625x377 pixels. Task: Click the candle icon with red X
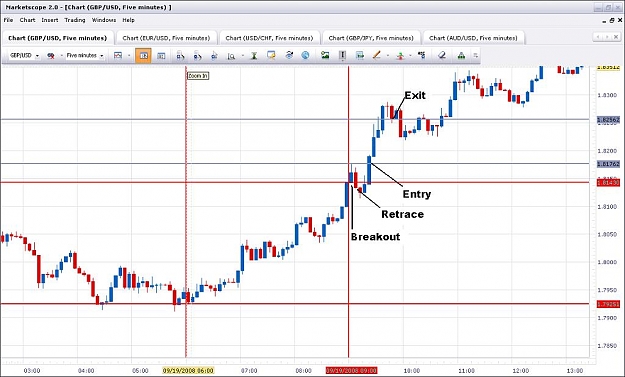[x=51, y=56]
